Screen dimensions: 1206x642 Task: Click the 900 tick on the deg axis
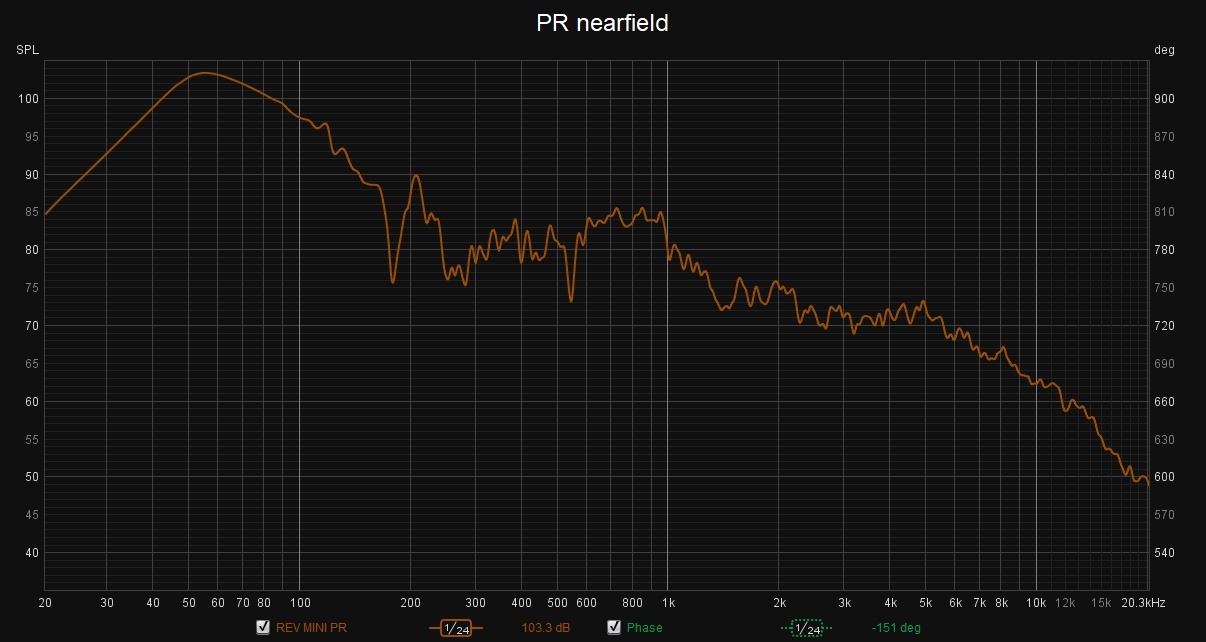[x=1165, y=98]
